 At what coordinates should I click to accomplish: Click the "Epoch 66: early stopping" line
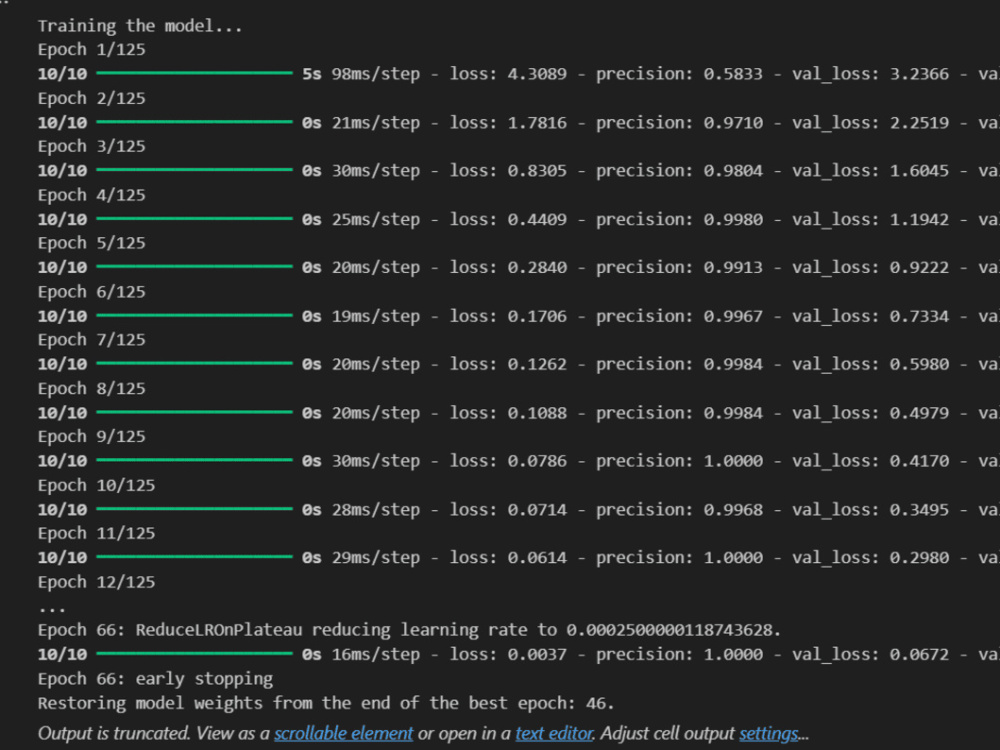click(155, 679)
